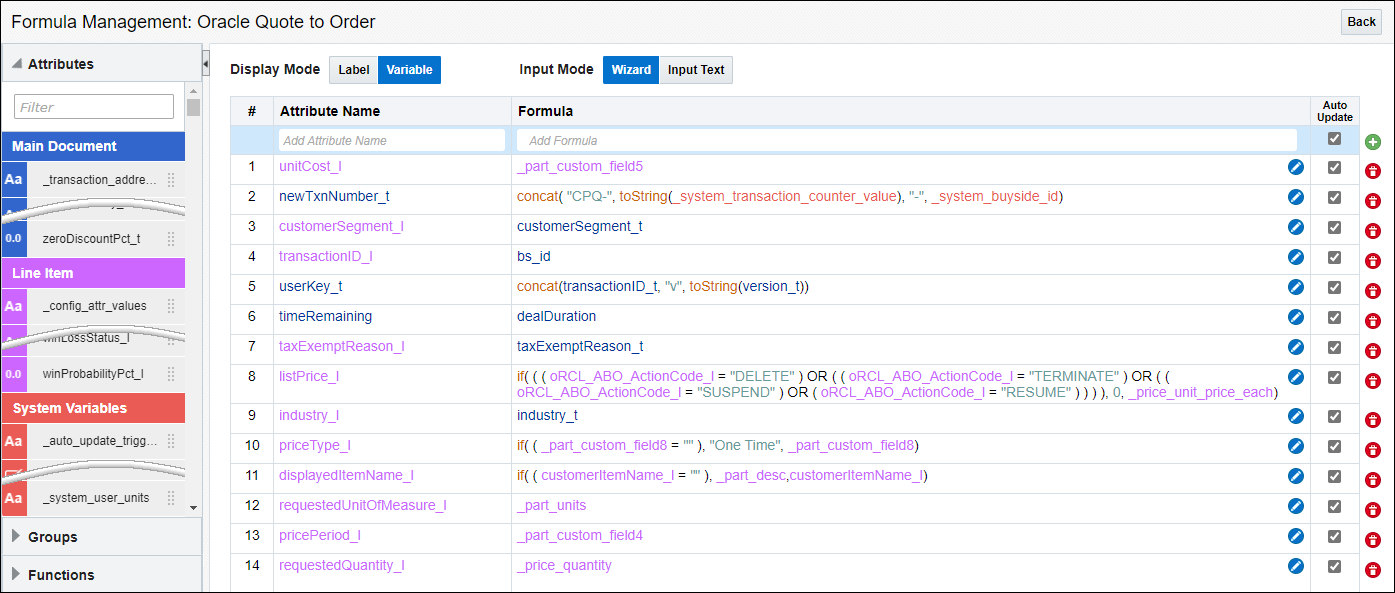Delete the pricePeriod_l row using the trash icon
This screenshot has width=1395, height=593.
tap(1373, 538)
